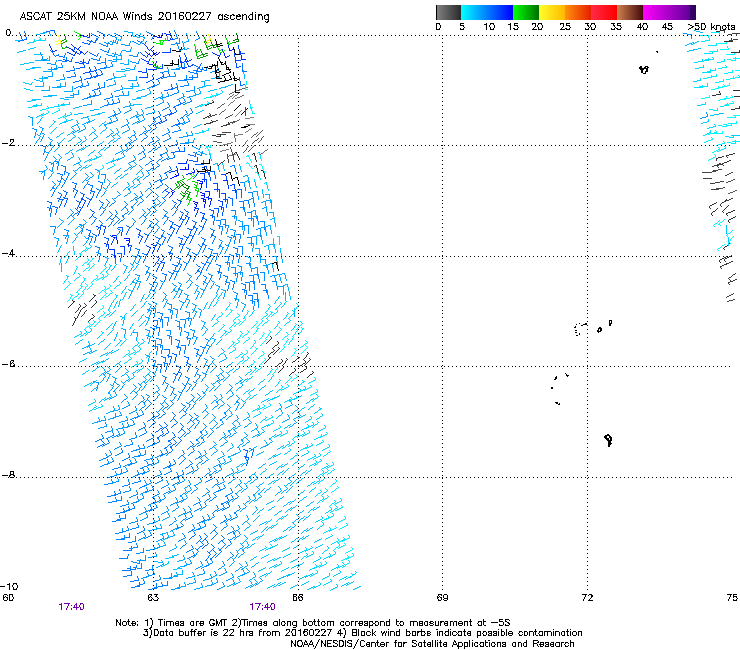Image resolution: width=740 pixels, height=650 pixels.
Task: Click the latitude label '-2'
Action: [x=8, y=143]
